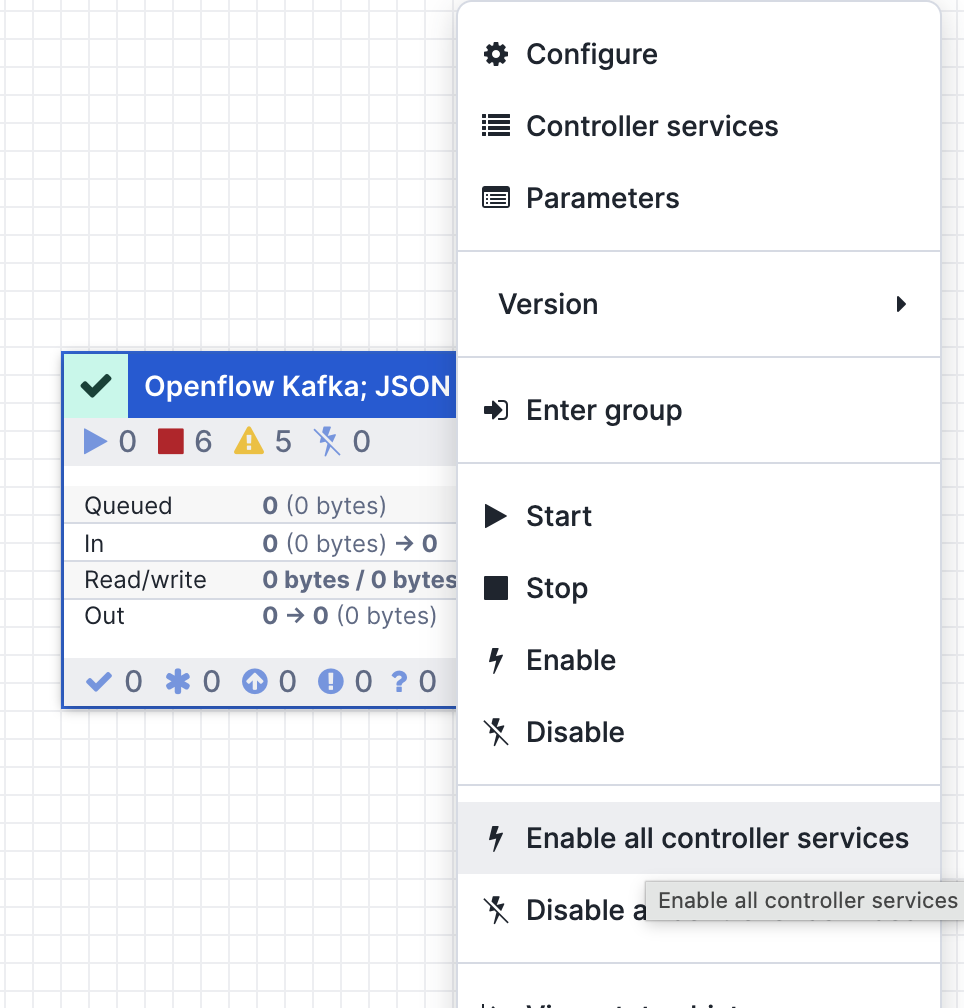
Task: Click the up-to-date checkmark icon in the group footer
Action: (98, 681)
